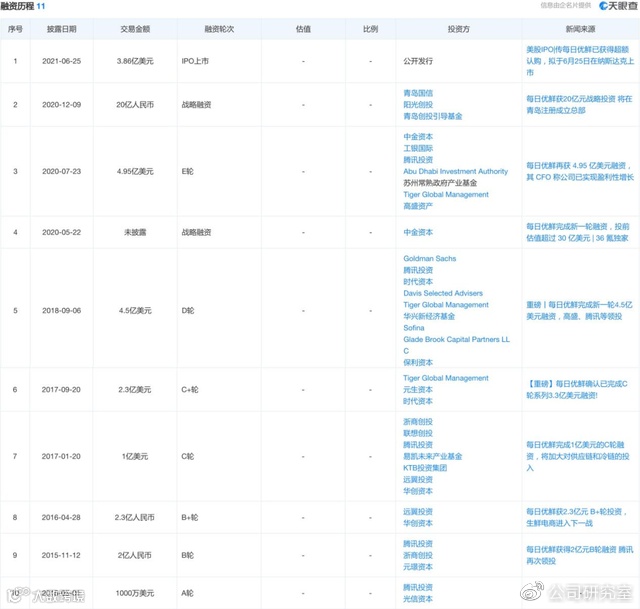
Task: Click the 融资轮次 column header
Action: point(219,29)
